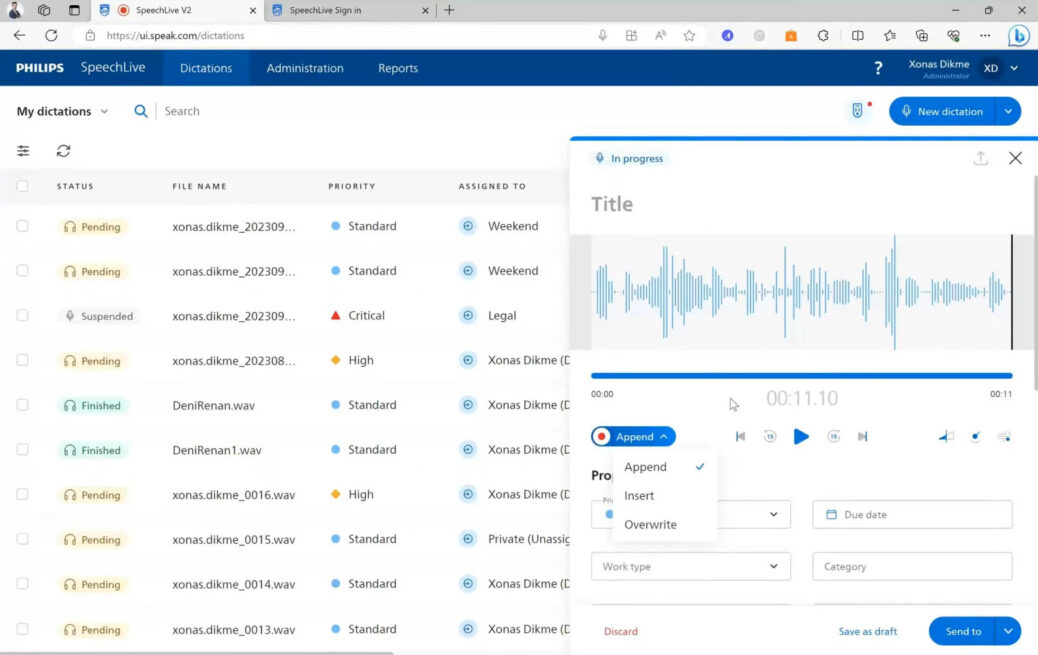Play the dictation audio

(801, 436)
